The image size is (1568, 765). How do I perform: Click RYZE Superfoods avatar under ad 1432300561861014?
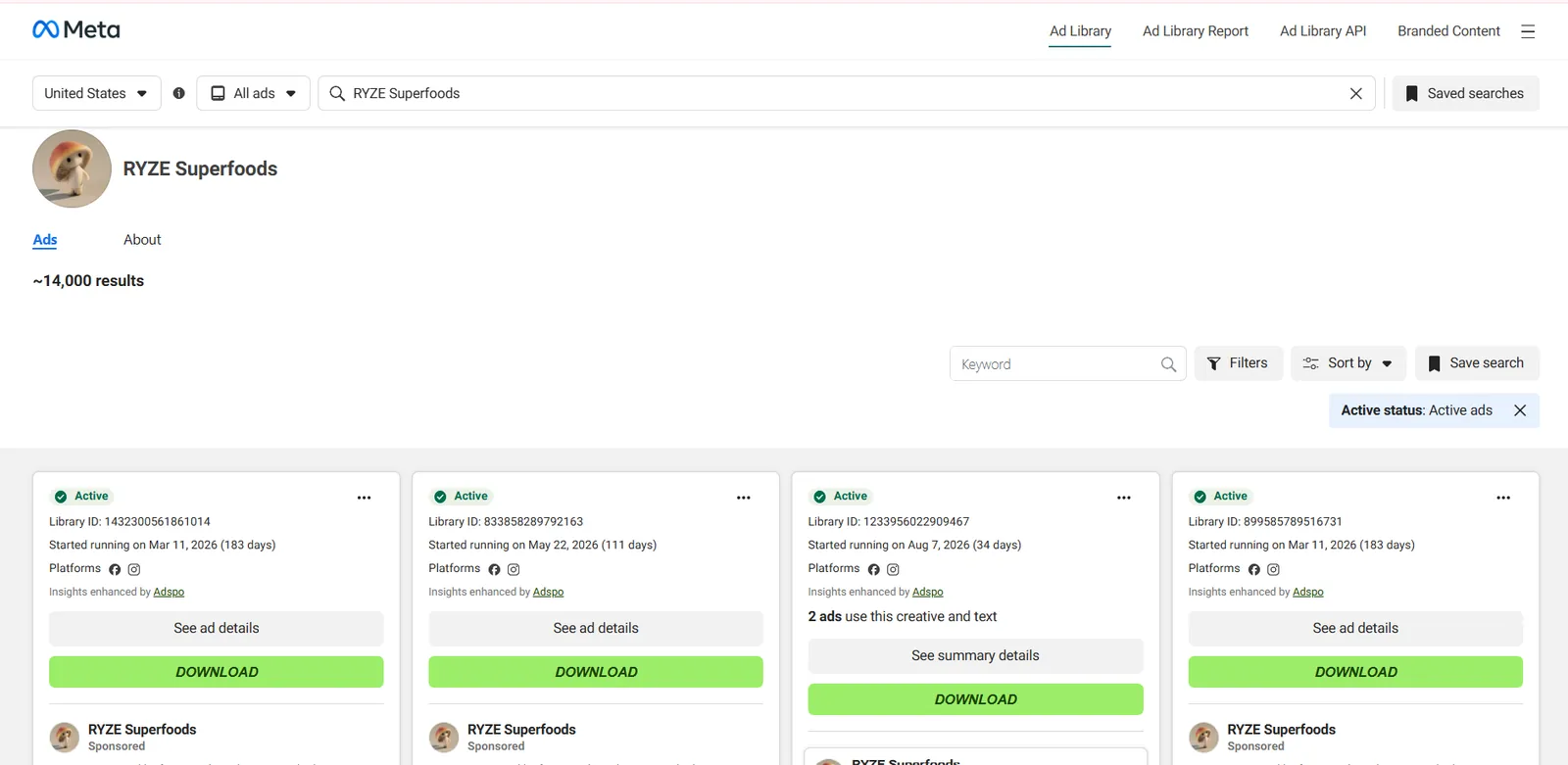coord(65,737)
